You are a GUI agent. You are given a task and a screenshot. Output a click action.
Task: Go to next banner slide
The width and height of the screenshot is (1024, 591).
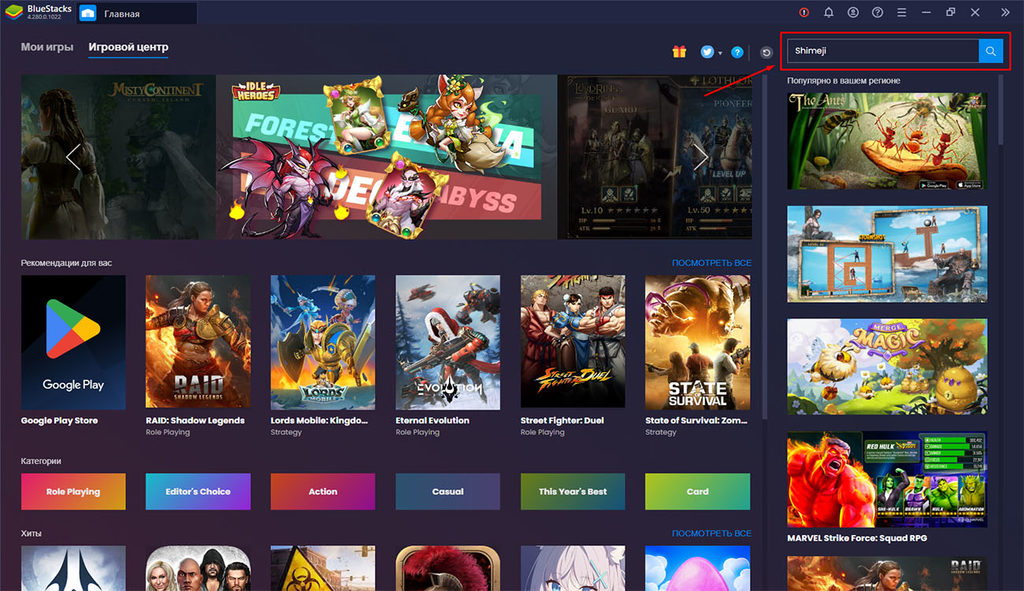coord(700,157)
